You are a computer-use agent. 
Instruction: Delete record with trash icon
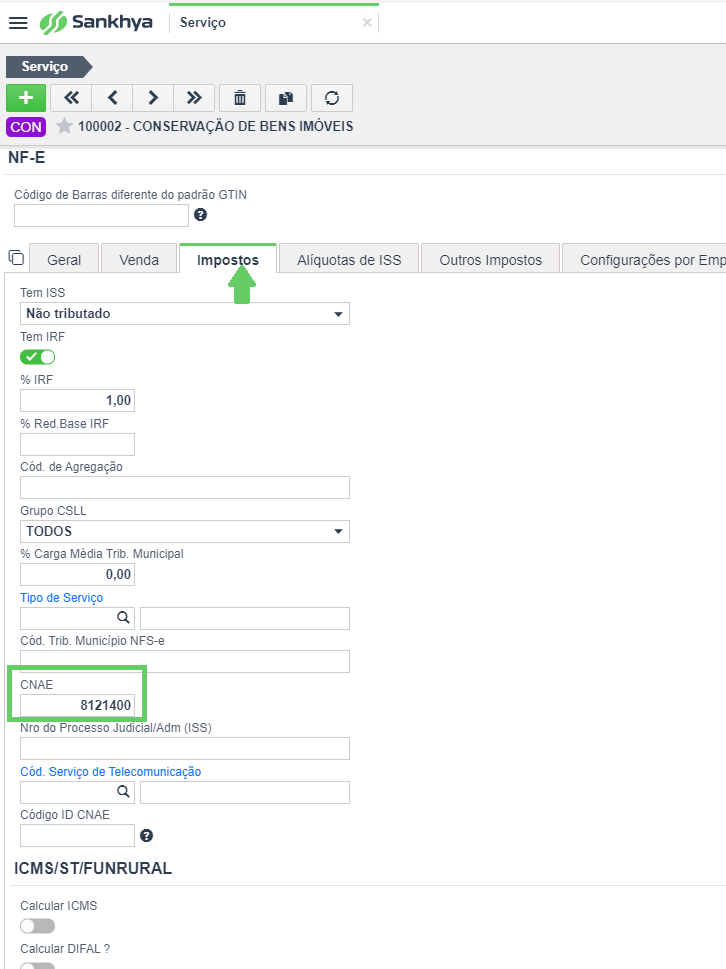pyautogui.click(x=240, y=98)
